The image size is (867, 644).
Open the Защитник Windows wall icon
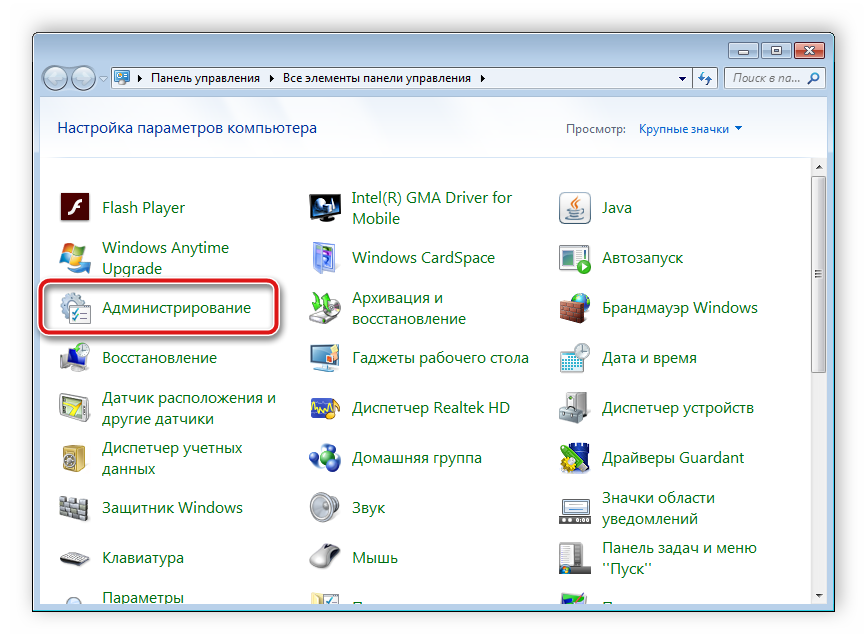click(74, 508)
